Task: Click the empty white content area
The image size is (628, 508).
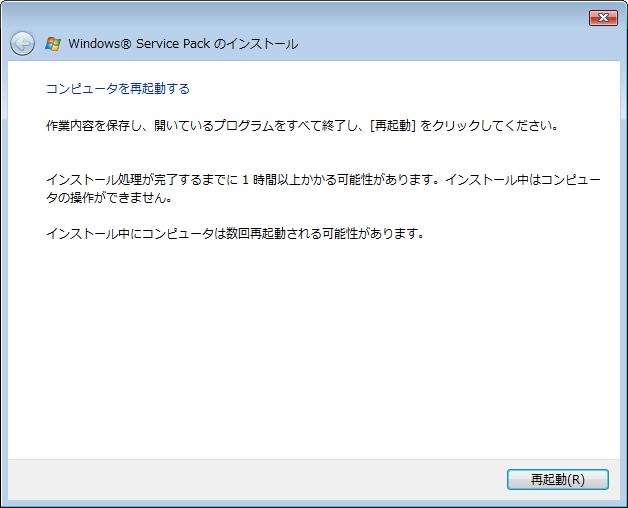Action: 314,349
